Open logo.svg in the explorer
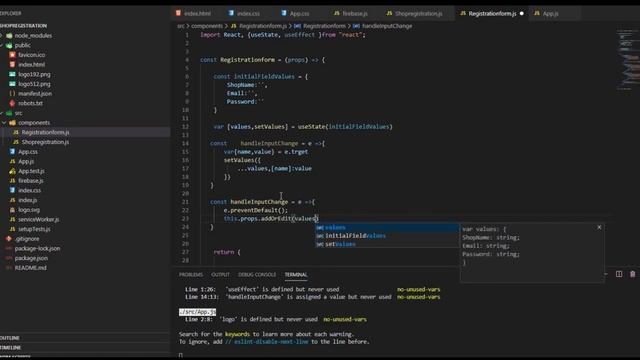Image resolution: width=640 pixels, height=360 pixels. click(29, 210)
